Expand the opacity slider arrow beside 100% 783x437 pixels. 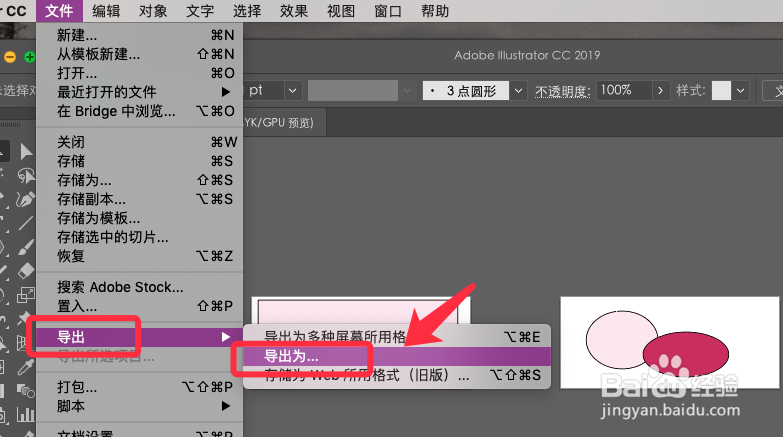point(661,91)
